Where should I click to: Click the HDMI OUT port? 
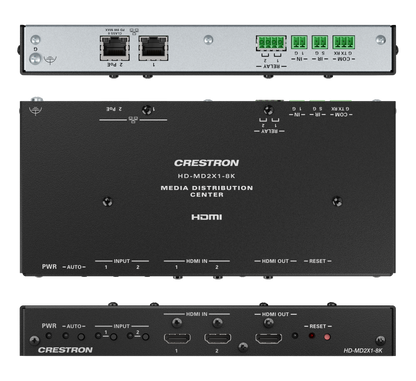click(268, 339)
